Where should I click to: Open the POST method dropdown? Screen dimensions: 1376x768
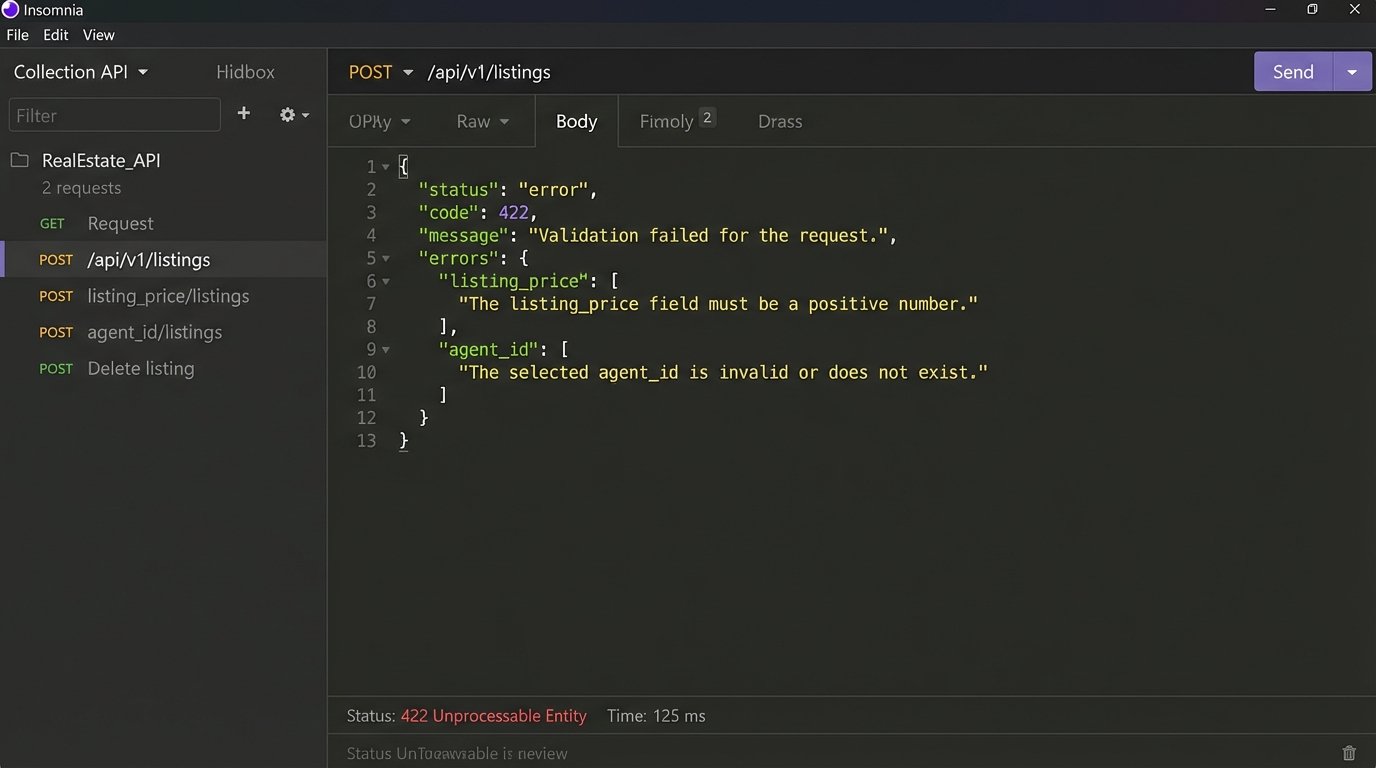380,71
